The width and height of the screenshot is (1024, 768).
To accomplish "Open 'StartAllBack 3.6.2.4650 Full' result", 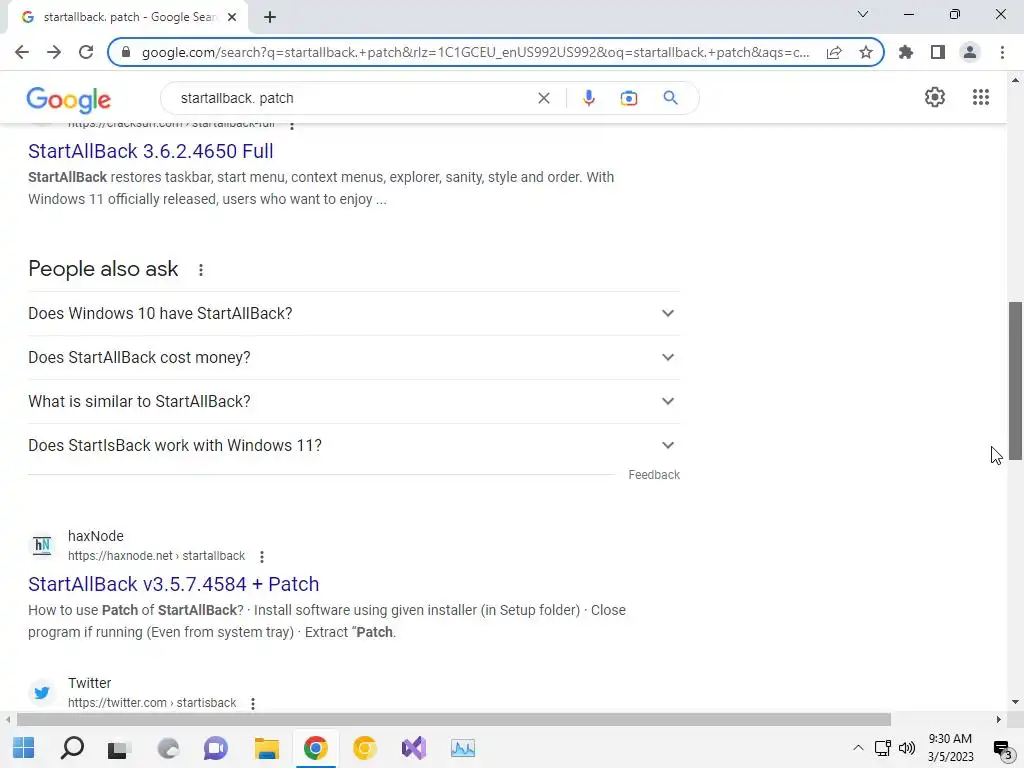I will pyautogui.click(x=150, y=151).
